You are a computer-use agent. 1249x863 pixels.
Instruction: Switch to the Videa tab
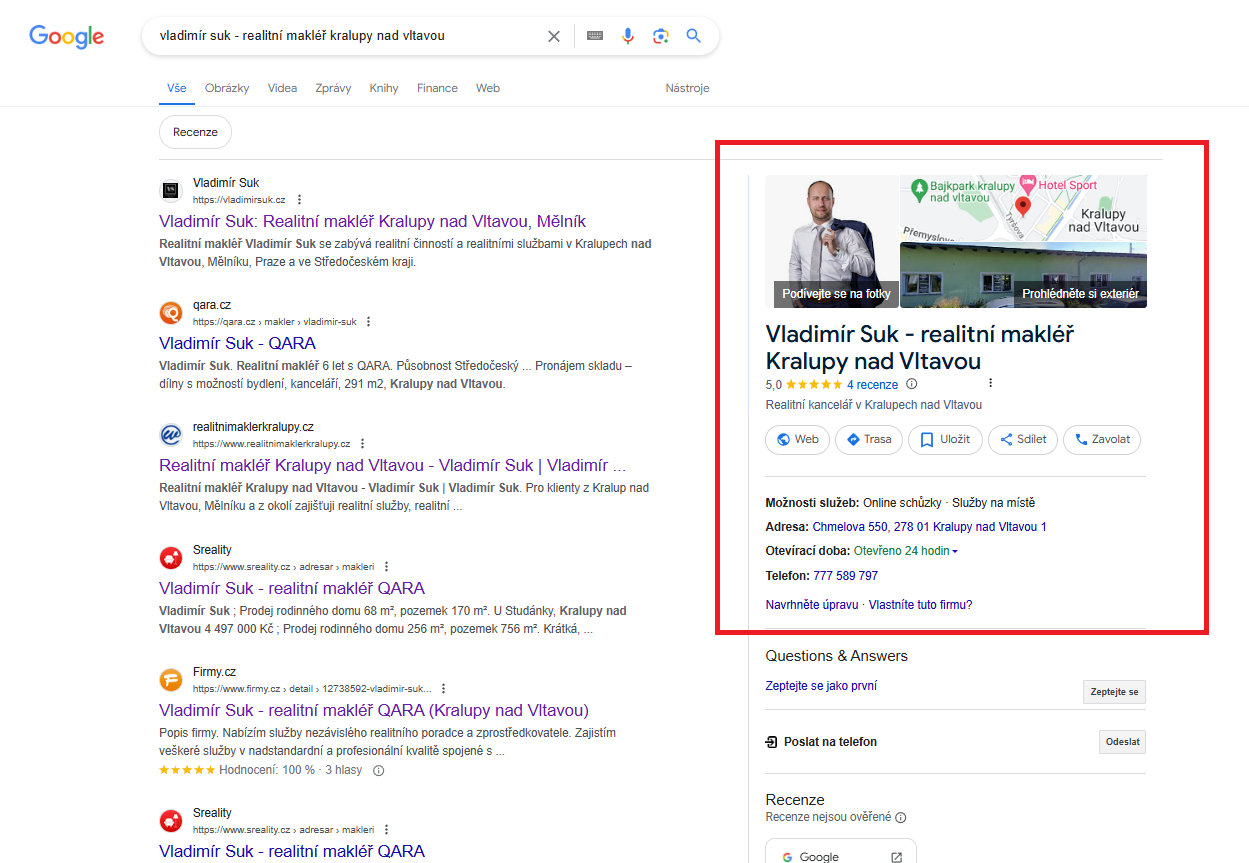[282, 88]
